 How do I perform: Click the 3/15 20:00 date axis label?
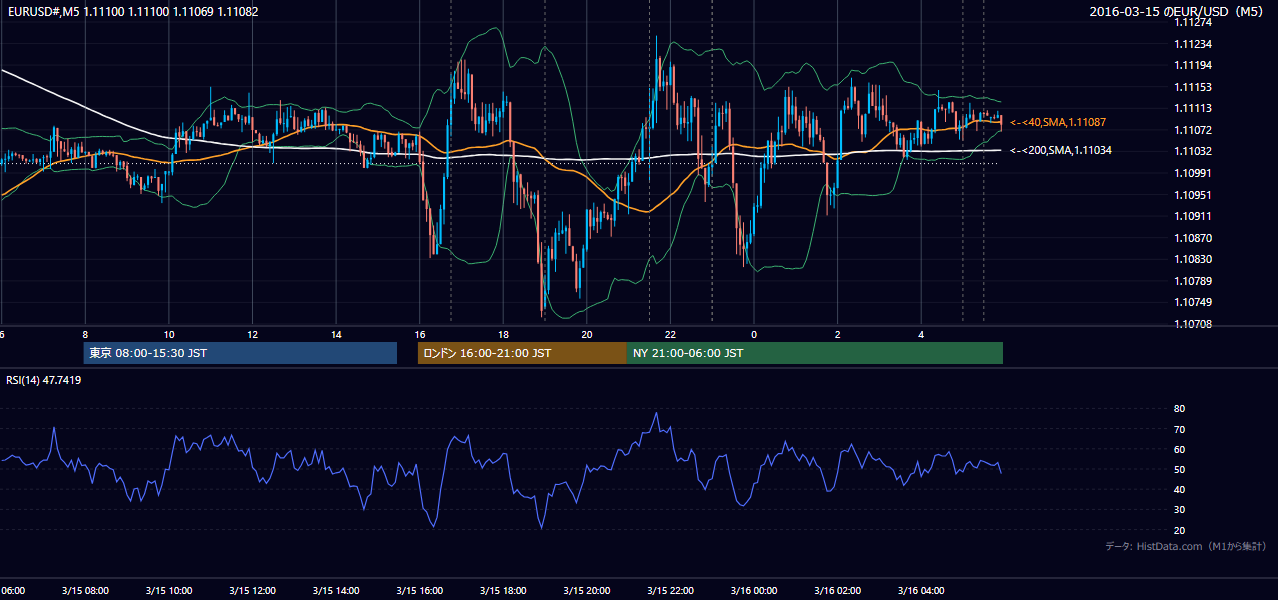click(586, 590)
